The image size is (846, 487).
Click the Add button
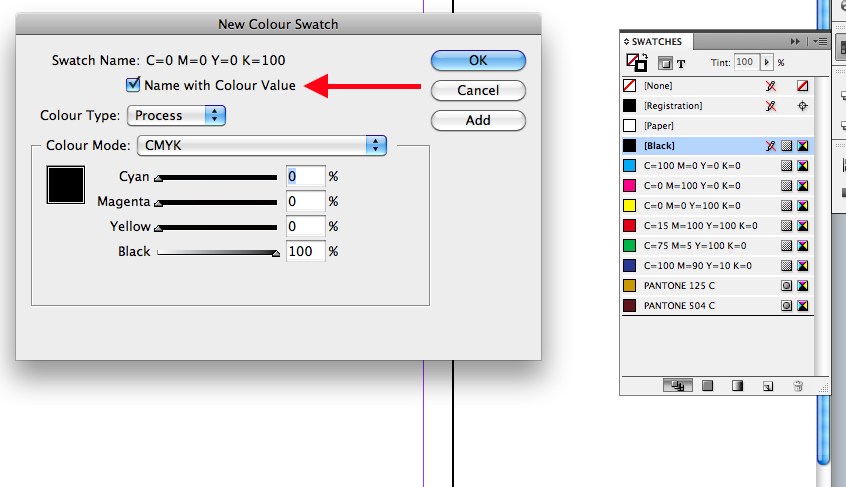[478, 120]
